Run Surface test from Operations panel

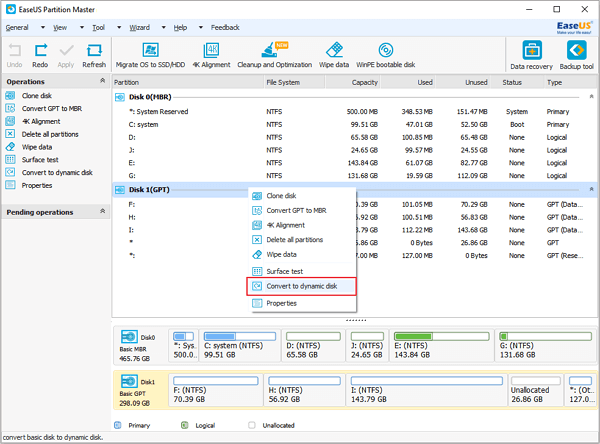pyautogui.click(x=40, y=160)
